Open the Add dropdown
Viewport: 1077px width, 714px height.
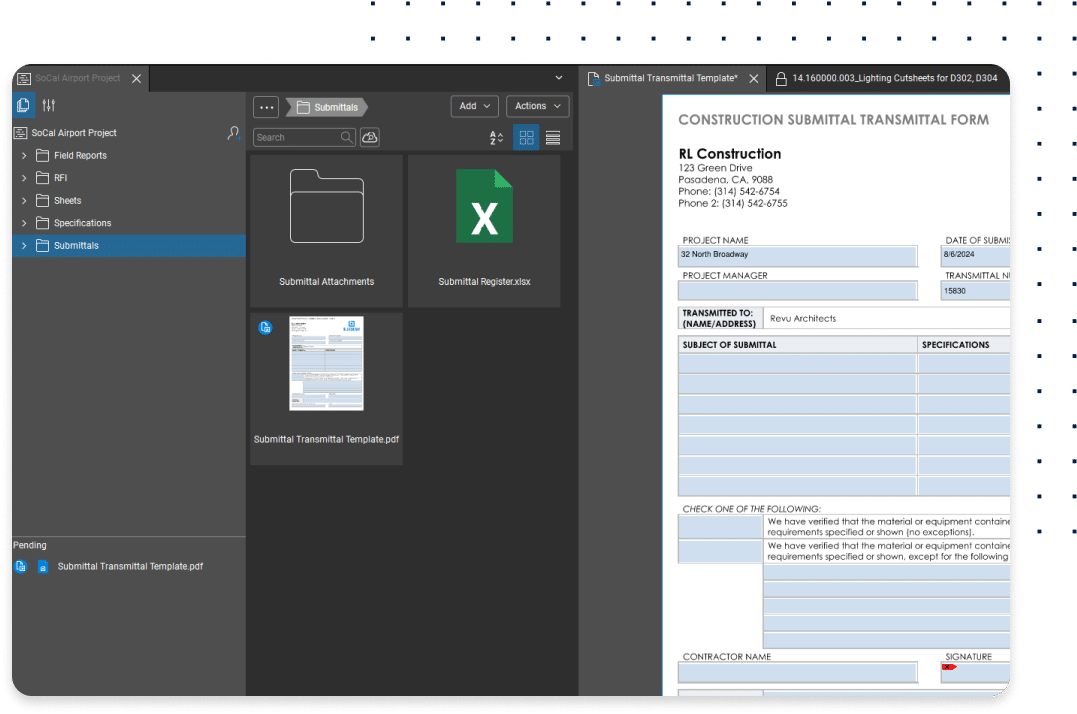475,106
